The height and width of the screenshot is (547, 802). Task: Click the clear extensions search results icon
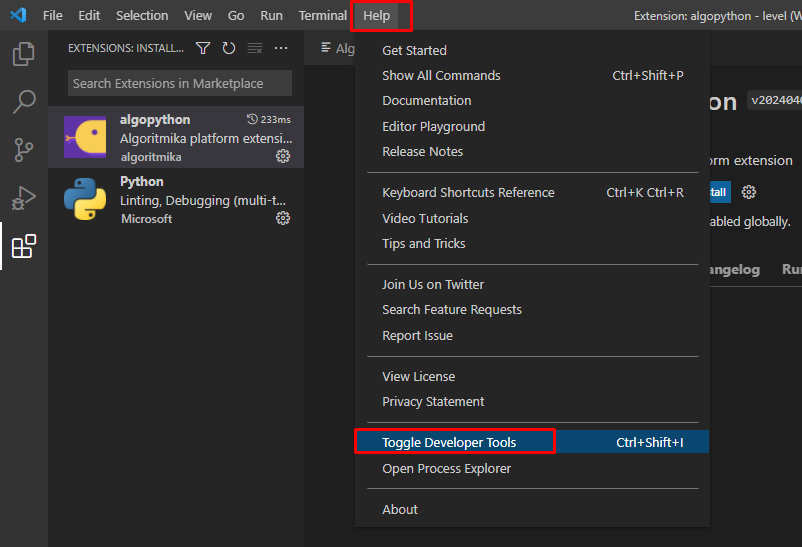coord(255,48)
